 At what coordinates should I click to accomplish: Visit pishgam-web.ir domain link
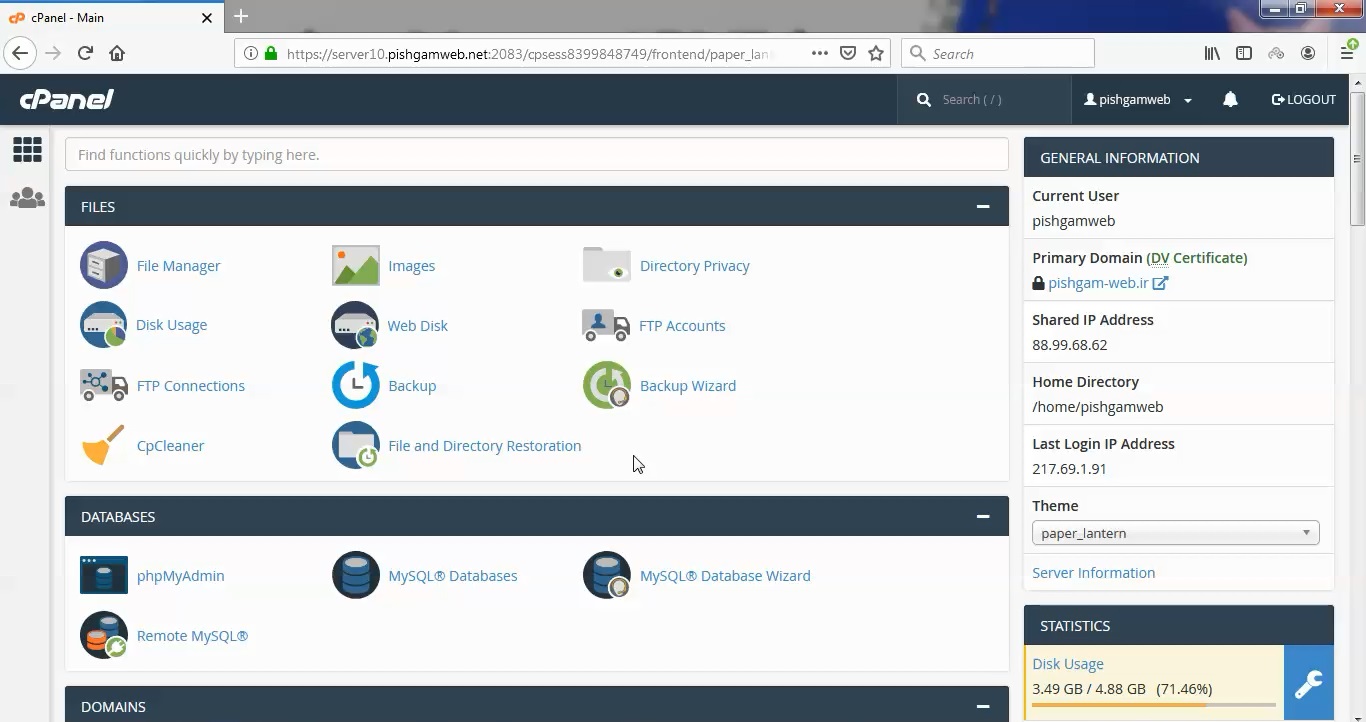coord(1099,282)
